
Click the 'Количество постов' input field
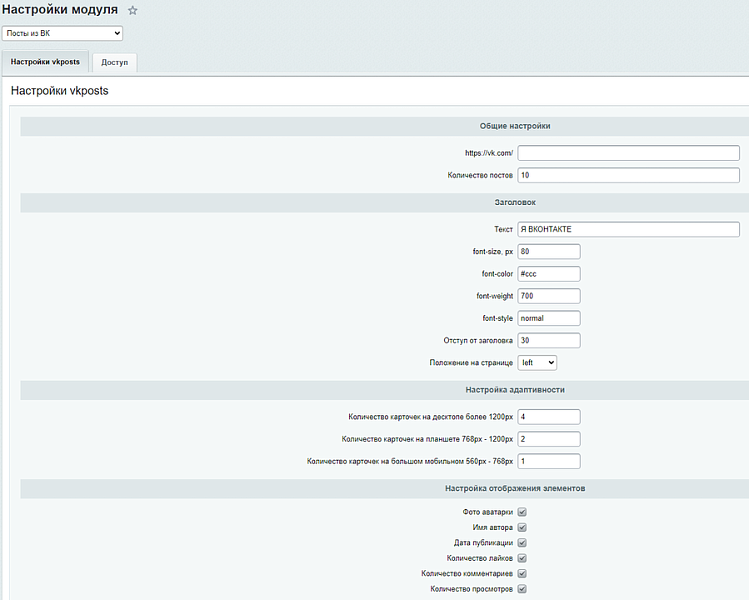[x=628, y=175]
